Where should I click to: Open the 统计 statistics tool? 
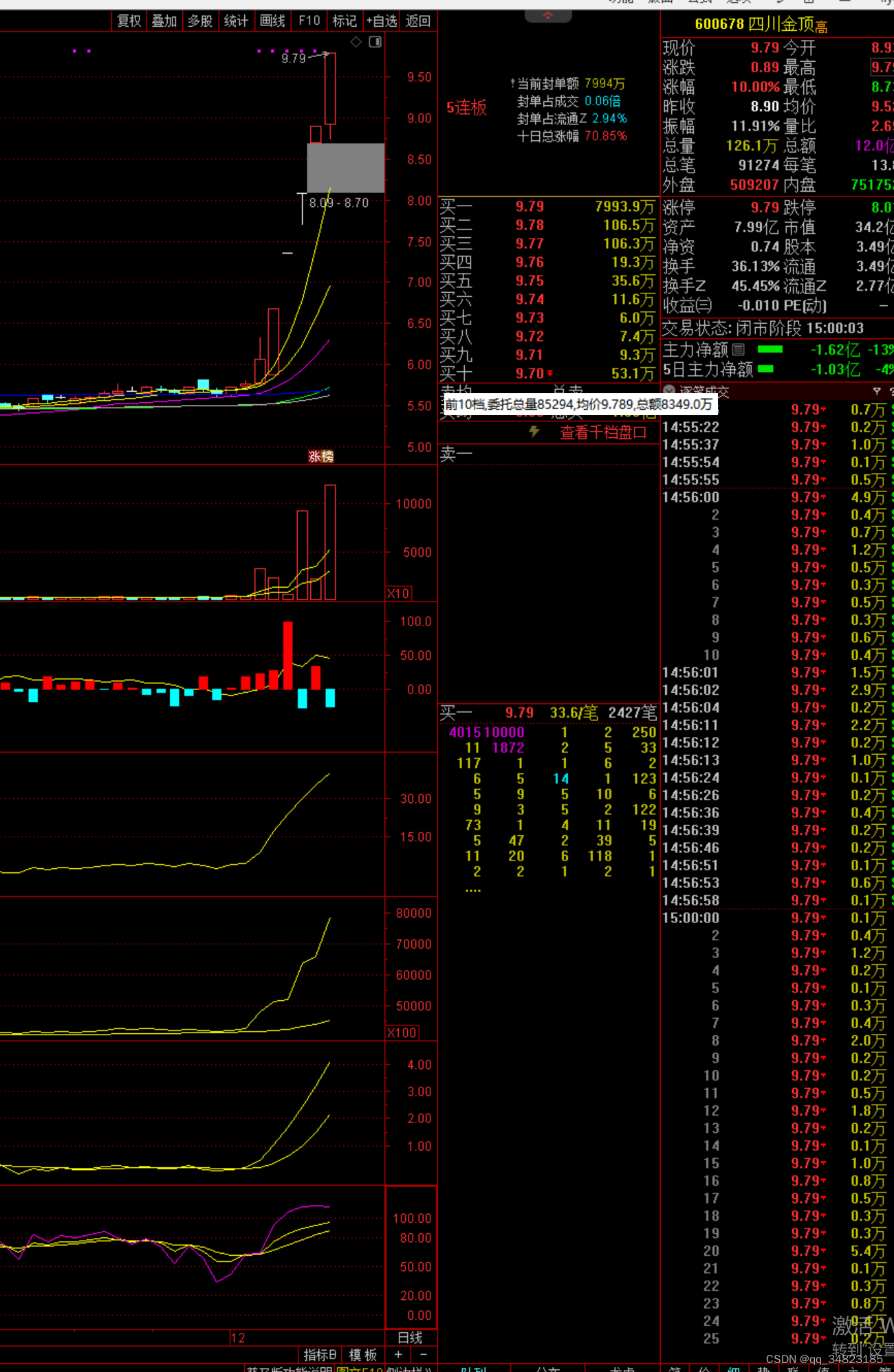click(x=236, y=21)
